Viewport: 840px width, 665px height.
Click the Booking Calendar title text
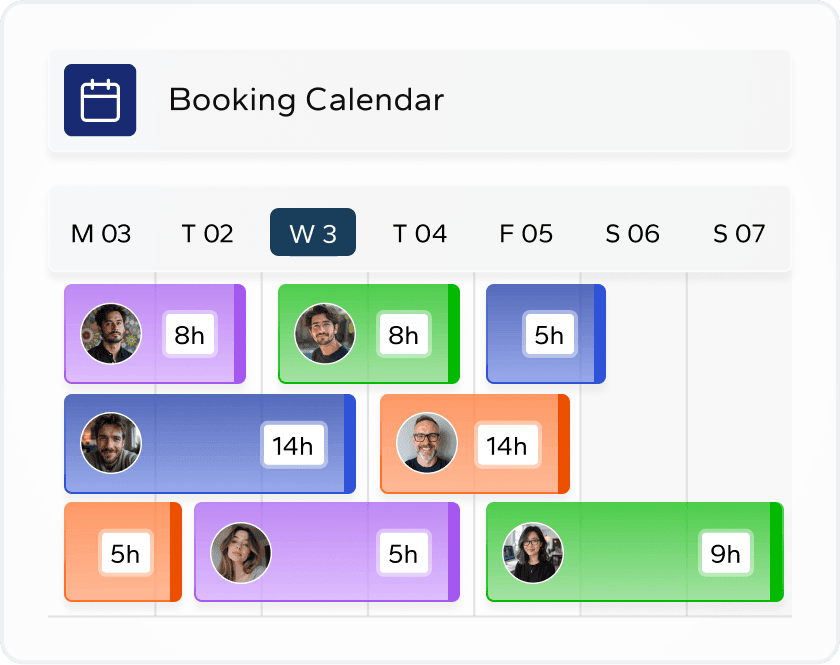pyautogui.click(x=306, y=100)
